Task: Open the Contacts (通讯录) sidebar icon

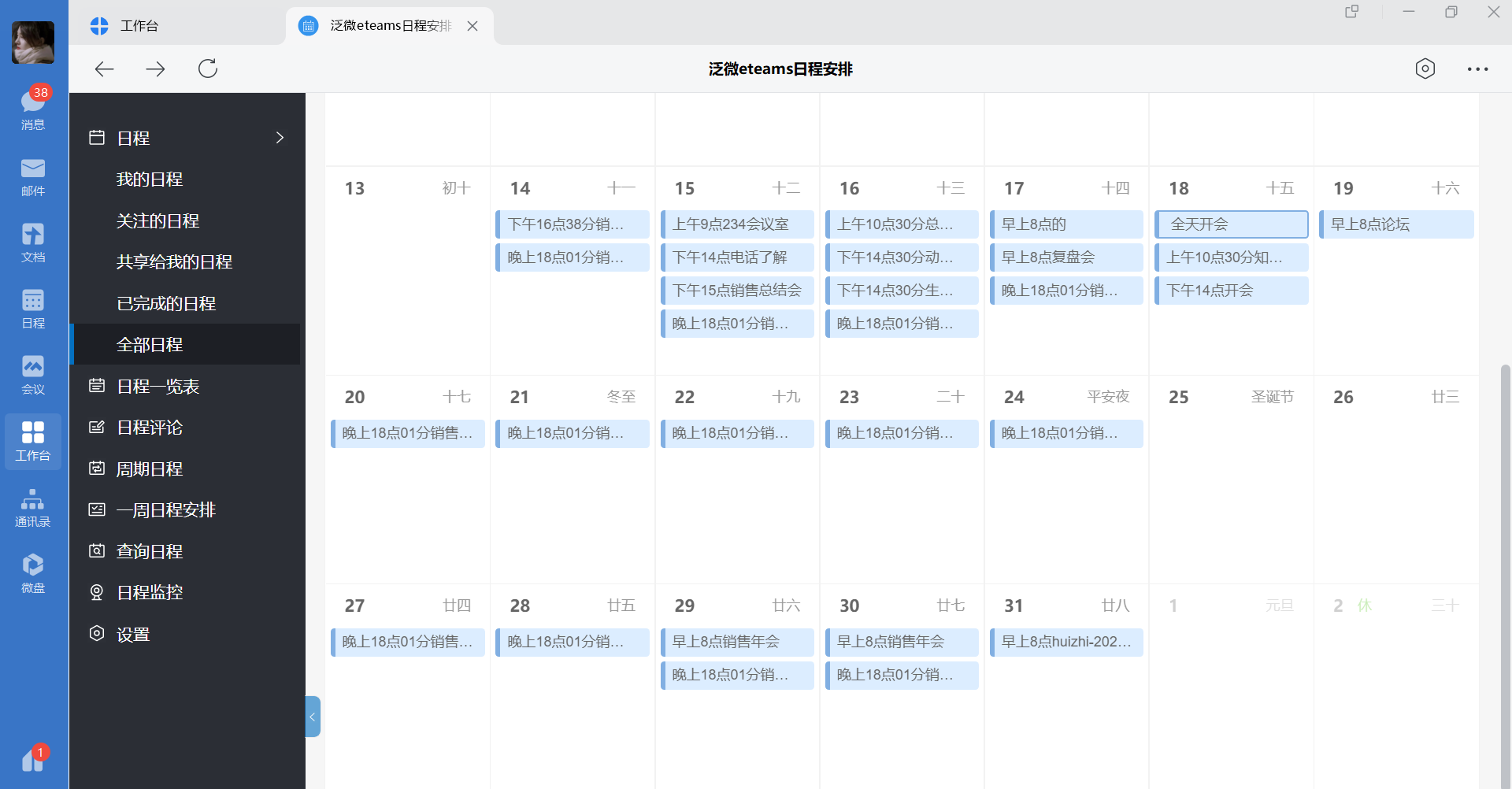Action: click(x=33, y=507)
